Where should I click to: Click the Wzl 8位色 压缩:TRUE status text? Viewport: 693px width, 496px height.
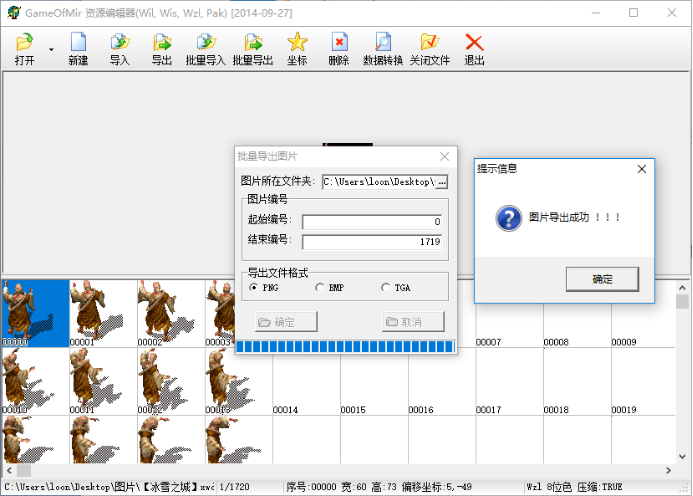pyautogui.click(x=574, y=487)
